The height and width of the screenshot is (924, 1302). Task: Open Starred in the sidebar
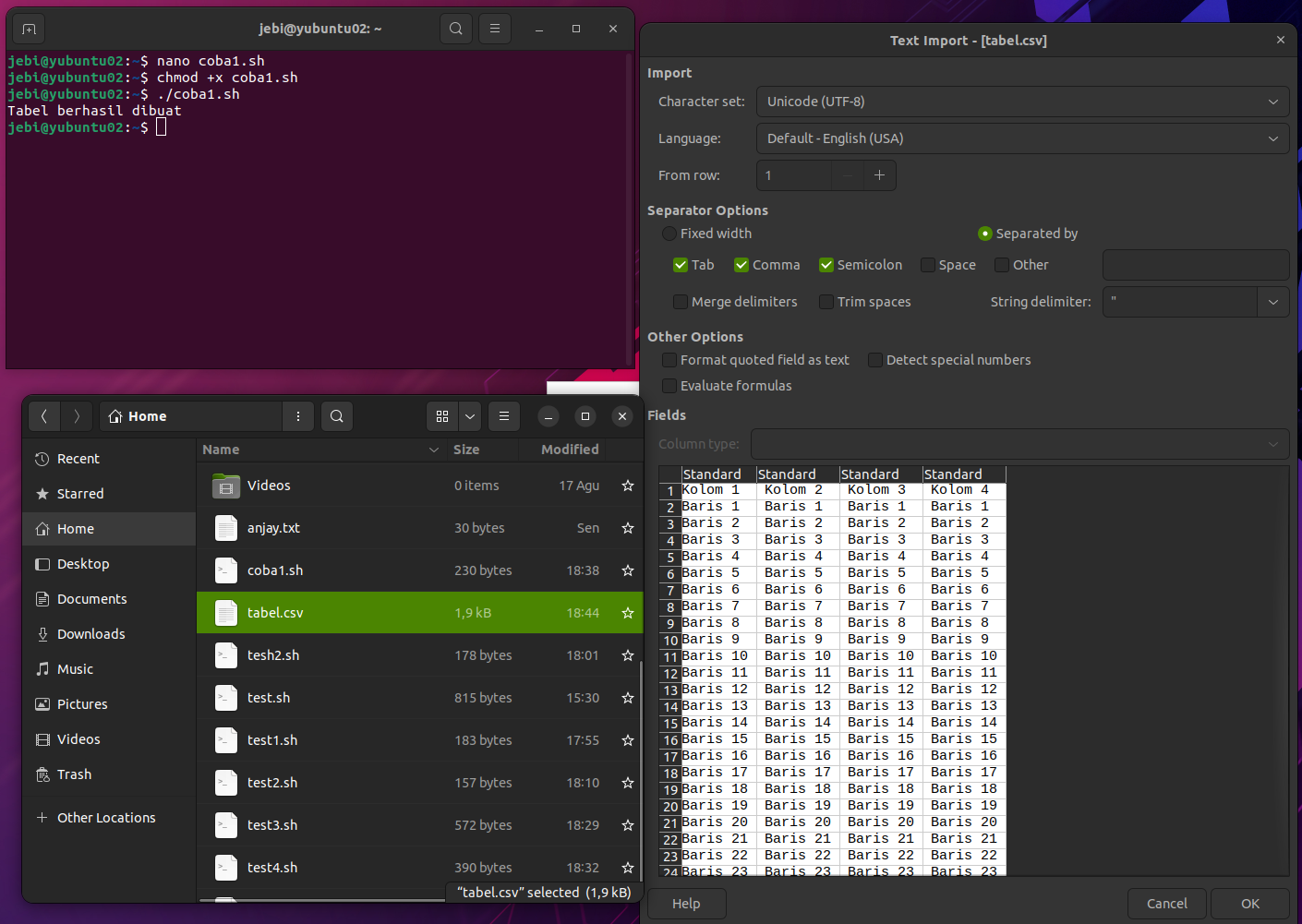pos(109,494)
